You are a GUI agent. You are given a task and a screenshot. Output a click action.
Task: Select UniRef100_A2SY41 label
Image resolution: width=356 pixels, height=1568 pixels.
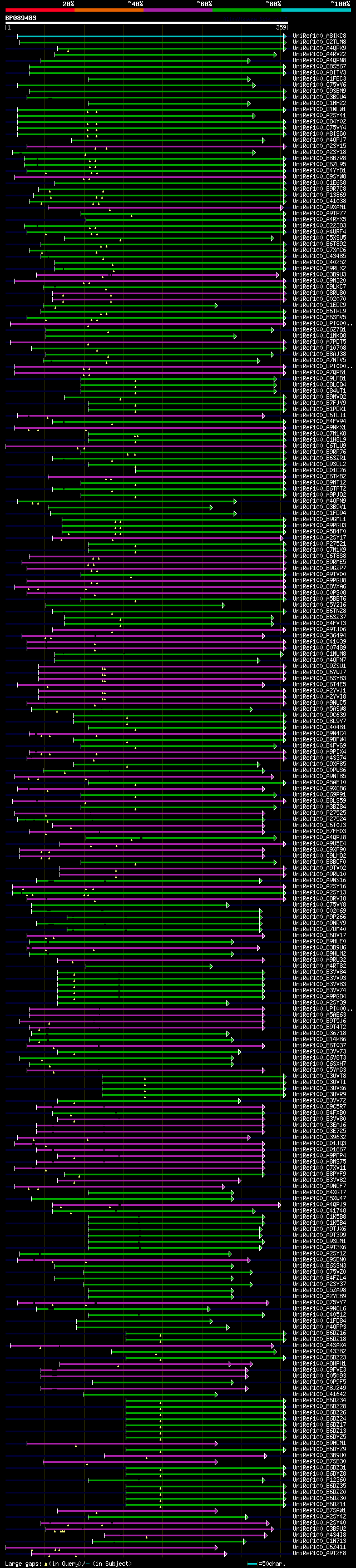click(x=319, y=116)
